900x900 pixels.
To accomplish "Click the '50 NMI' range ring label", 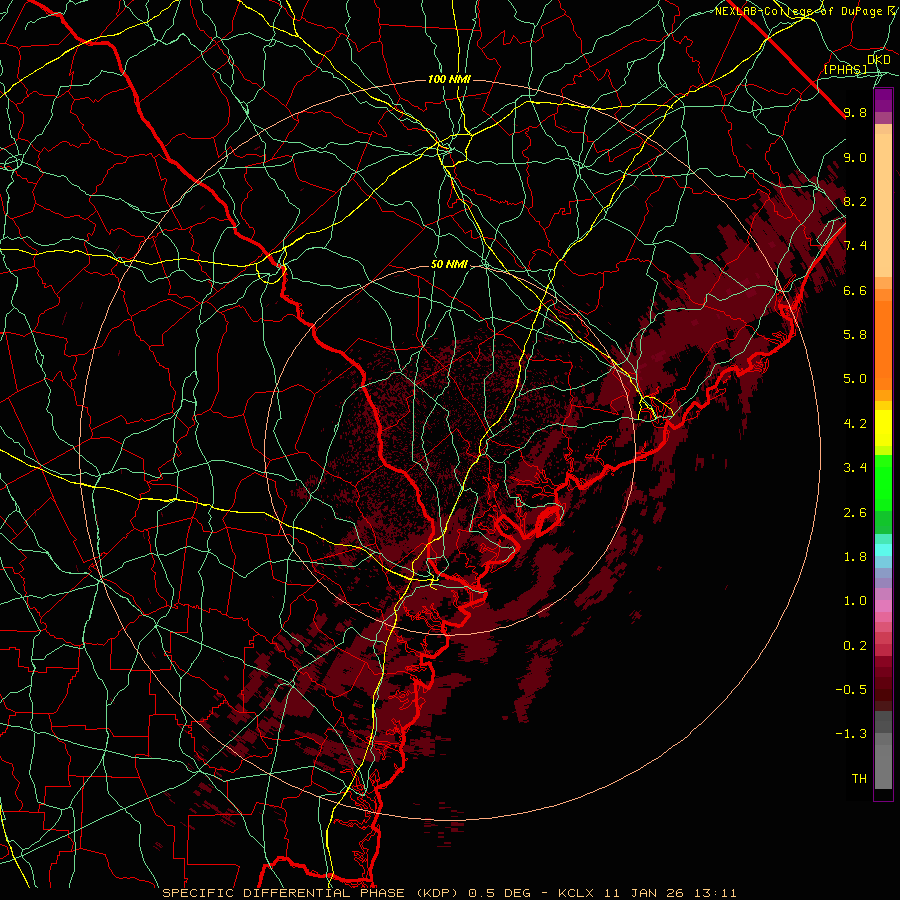I will (449, 264).
